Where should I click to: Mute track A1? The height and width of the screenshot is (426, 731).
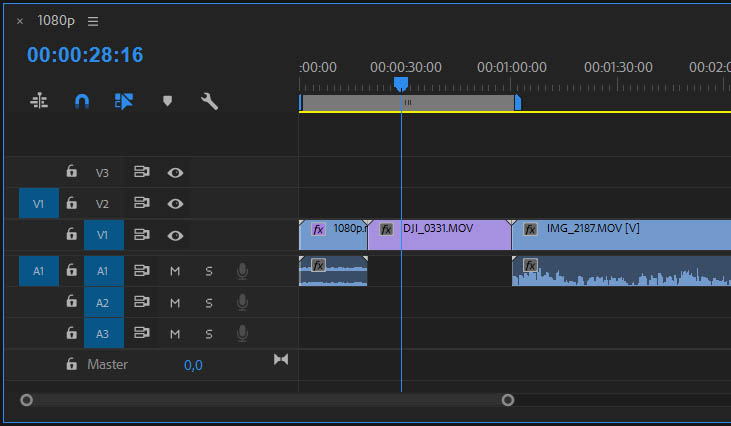point(175,271)
